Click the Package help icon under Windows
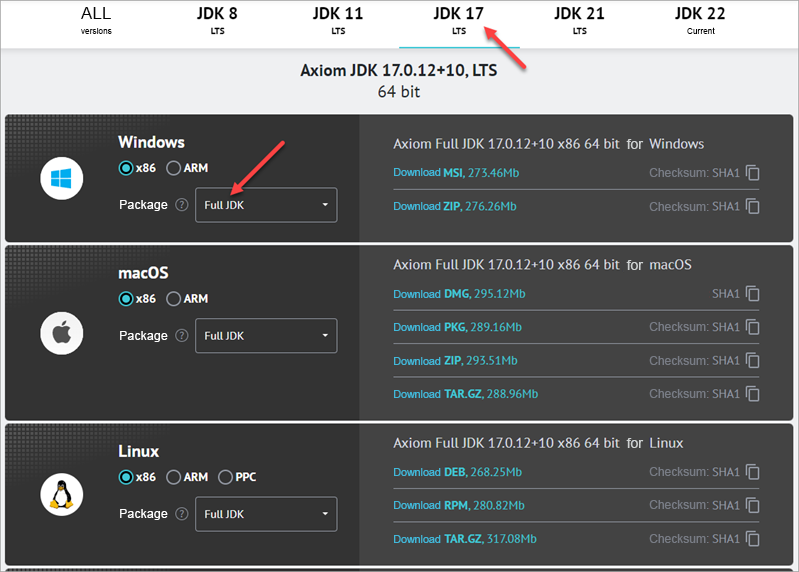 [181, 205]
